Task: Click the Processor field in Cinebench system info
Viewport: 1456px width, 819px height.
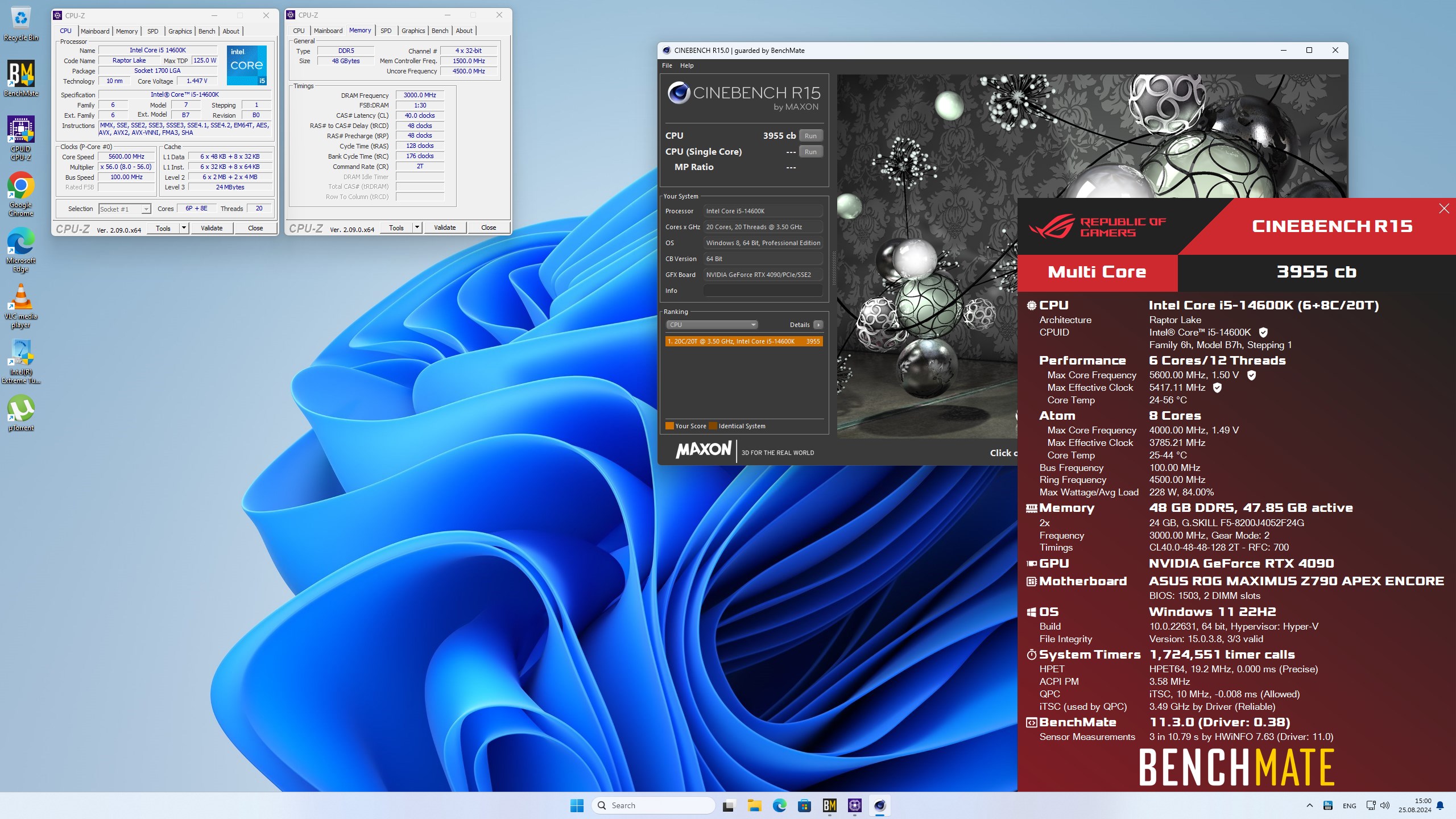Action: point(763,211)
